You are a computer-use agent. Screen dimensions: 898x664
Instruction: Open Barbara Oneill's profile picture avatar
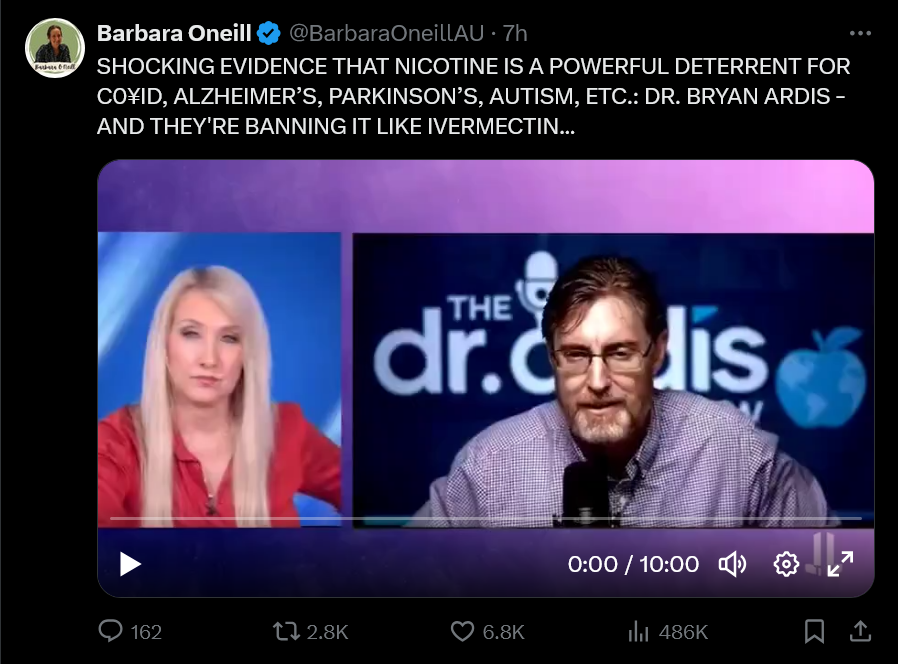(55, 48)
